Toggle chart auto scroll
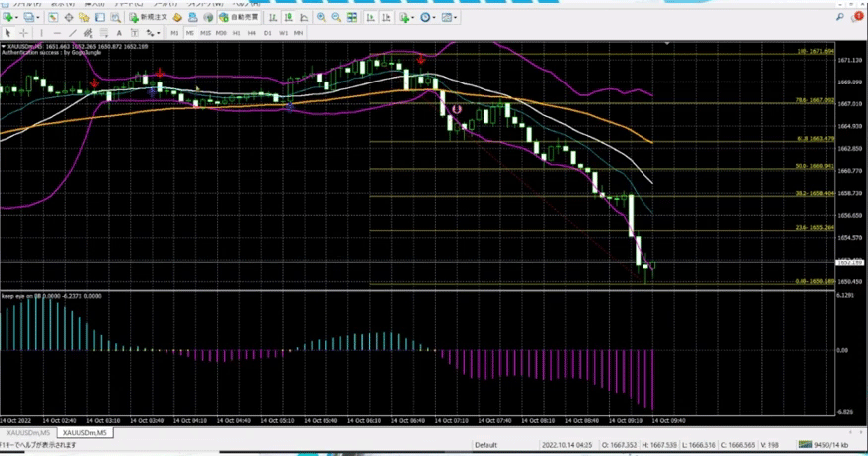Viewport: 868px width, 456px height. pos(370,18)
